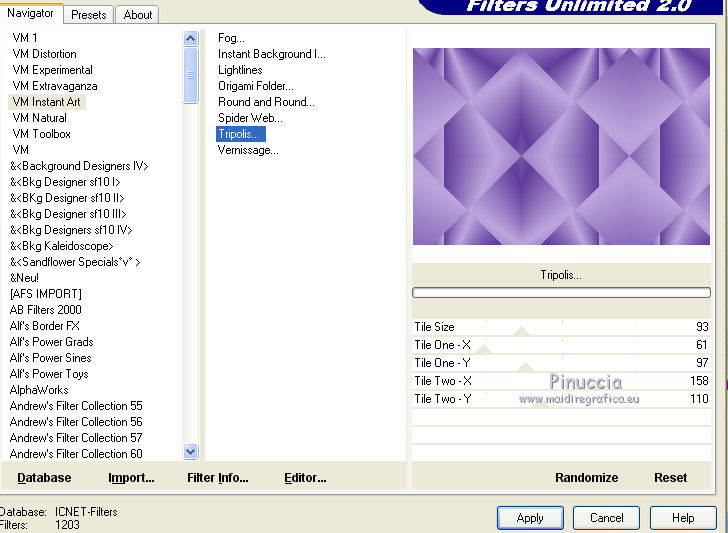Select [AFS IMPORT] category

coord(46,294)
